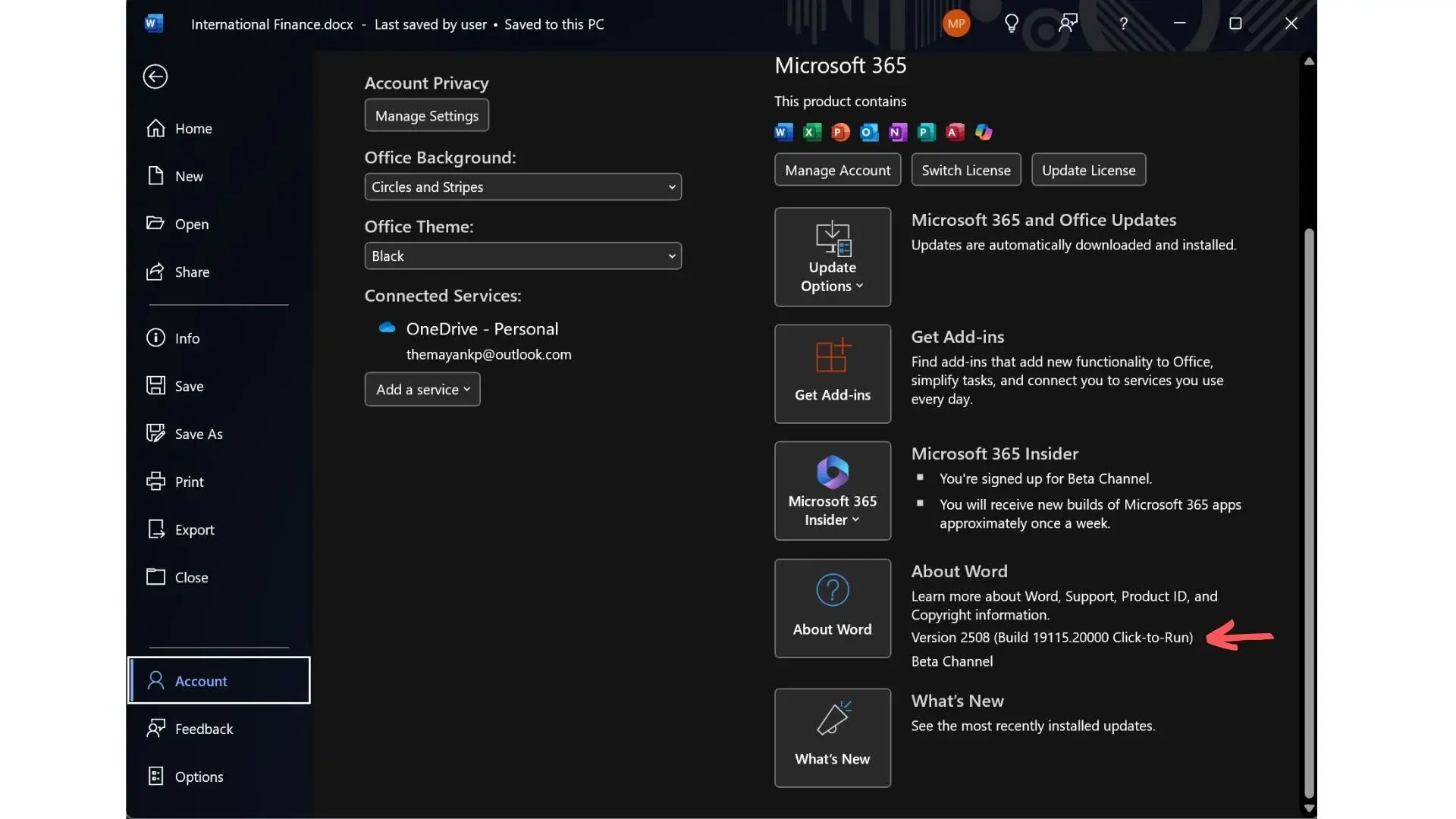
Task: Click the Beta Channel text under About Word
Action: tap(952, 661)
